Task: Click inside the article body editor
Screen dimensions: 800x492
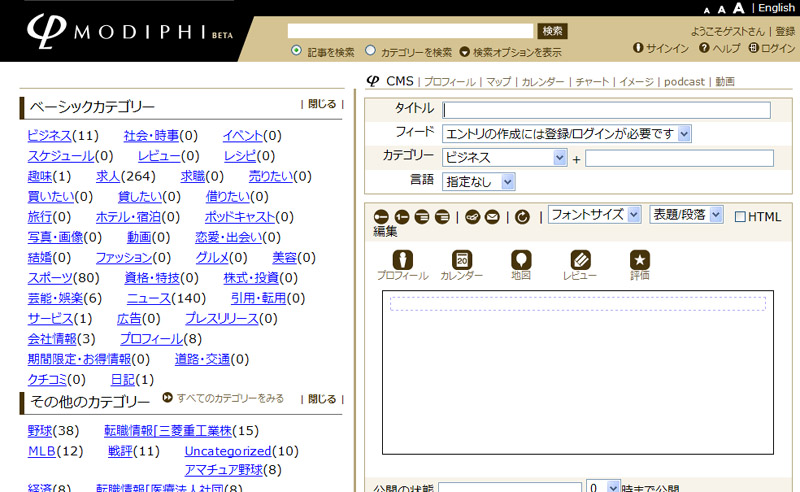Action: point(578,373)
